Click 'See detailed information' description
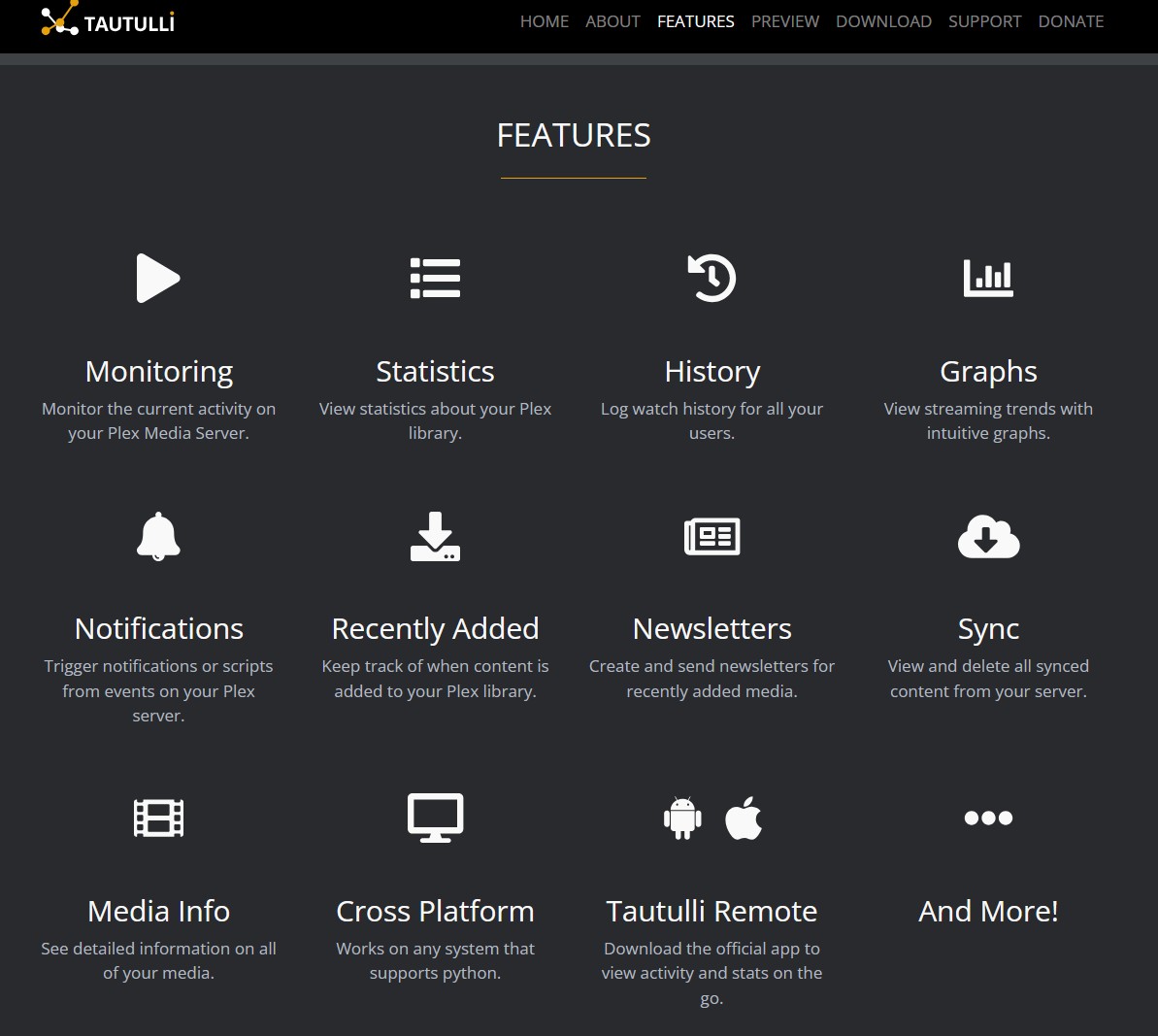 tap(158, 960)
